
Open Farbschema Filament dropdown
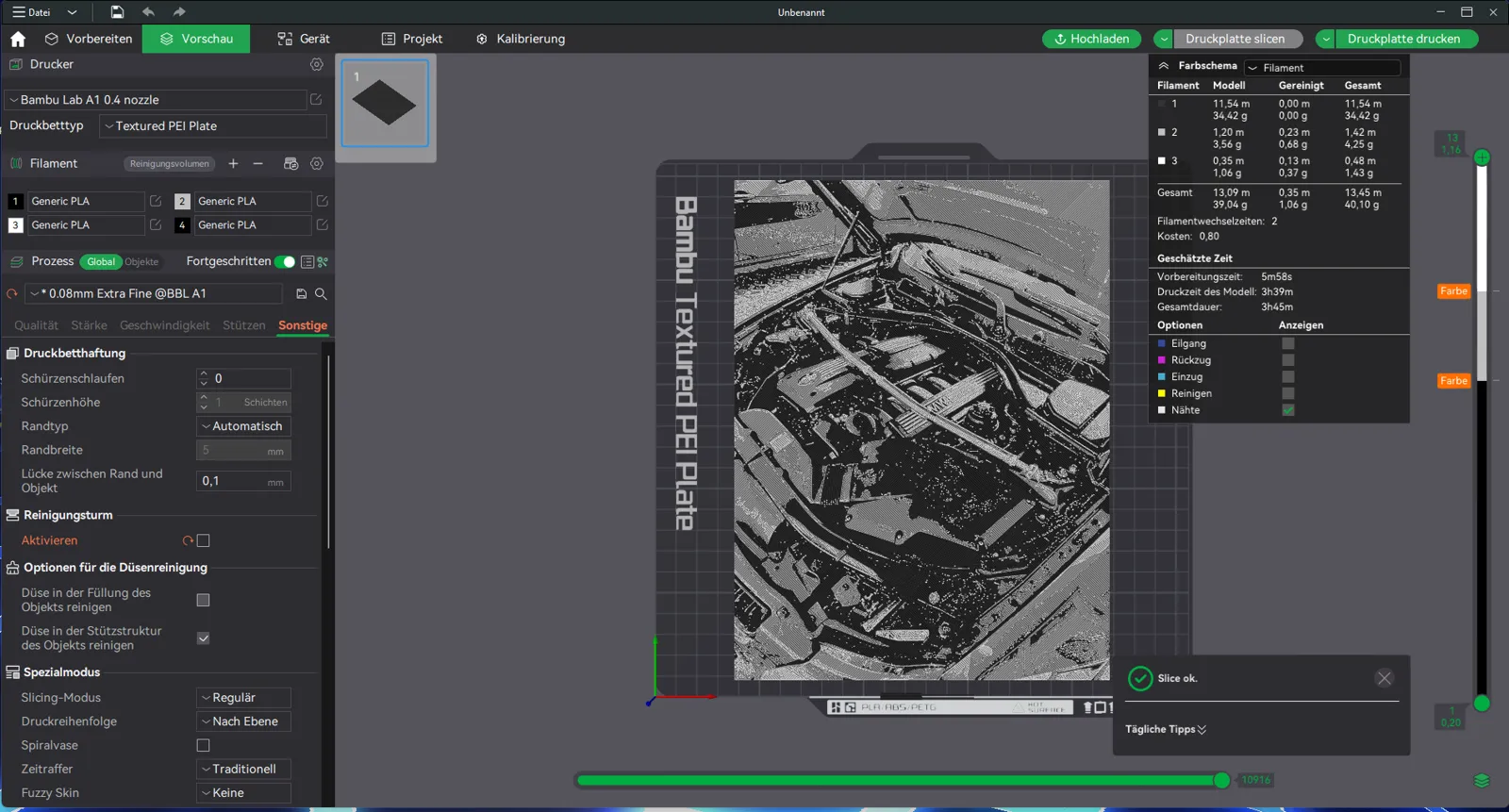1322,68
